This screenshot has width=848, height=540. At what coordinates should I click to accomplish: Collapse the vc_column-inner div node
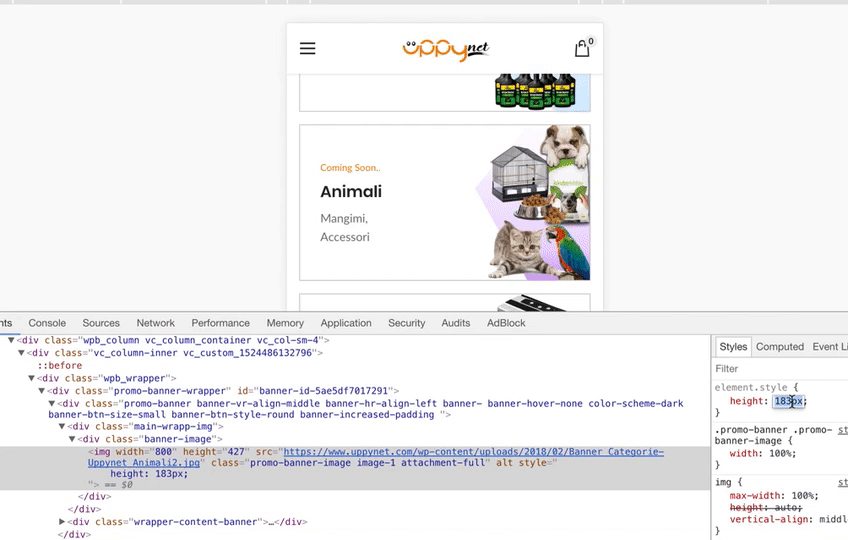coord(21,353)
